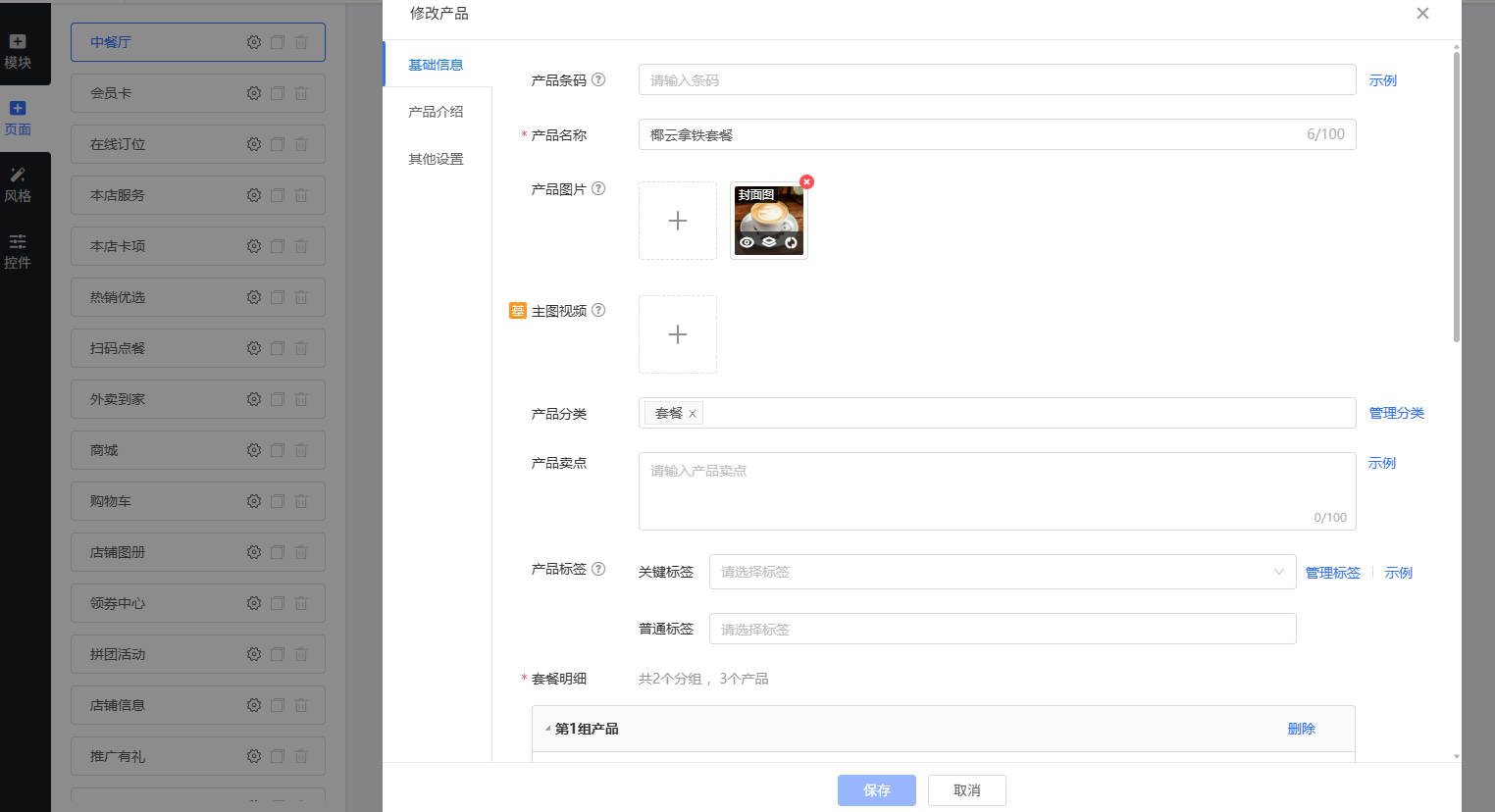The height and width of the screenshot is (812, 1495).
Task: Remove cover image with red X badge
Action: 806,182
